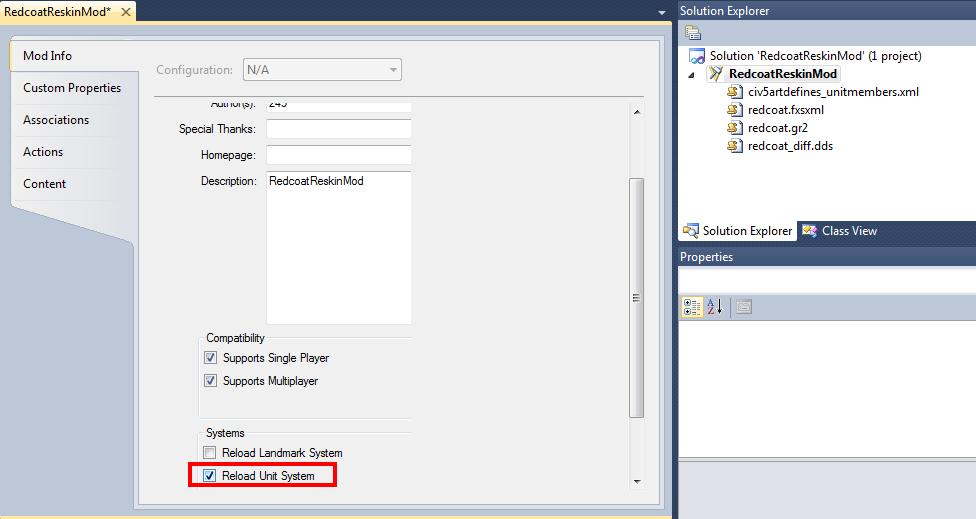
Task: Select redcoat.gr2 file
Action: [778, 128]
